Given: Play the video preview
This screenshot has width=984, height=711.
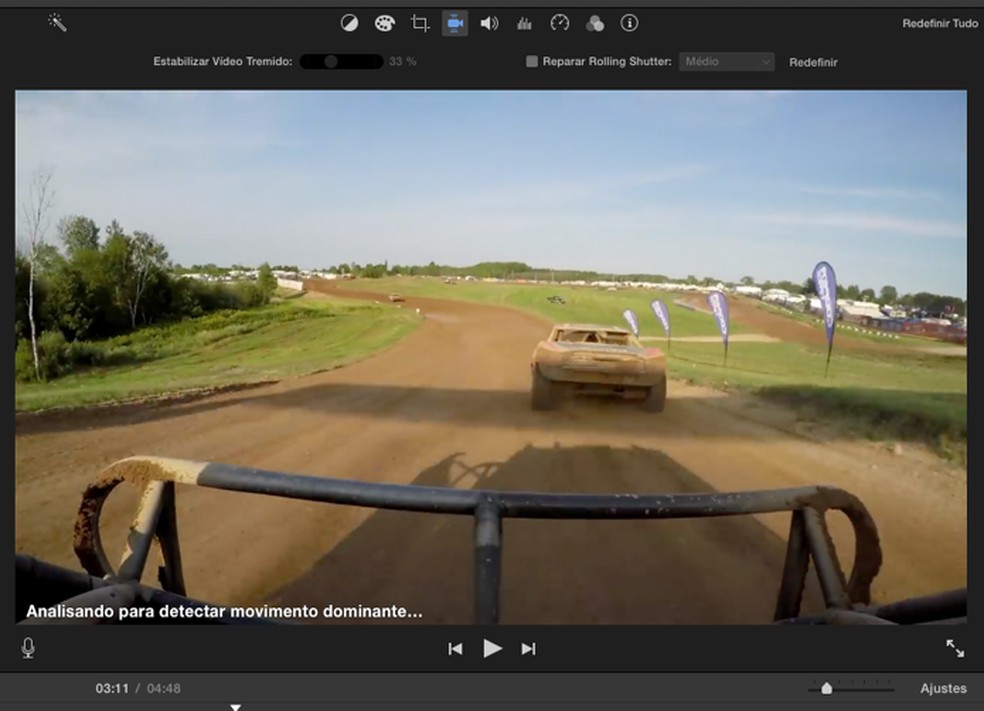Looking at the screenshot, I should (x=493, y=648).
